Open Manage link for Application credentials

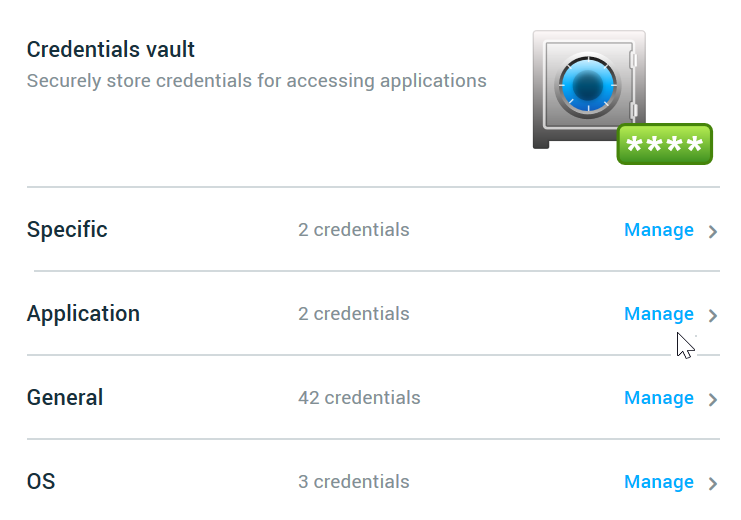click(658, 314)
